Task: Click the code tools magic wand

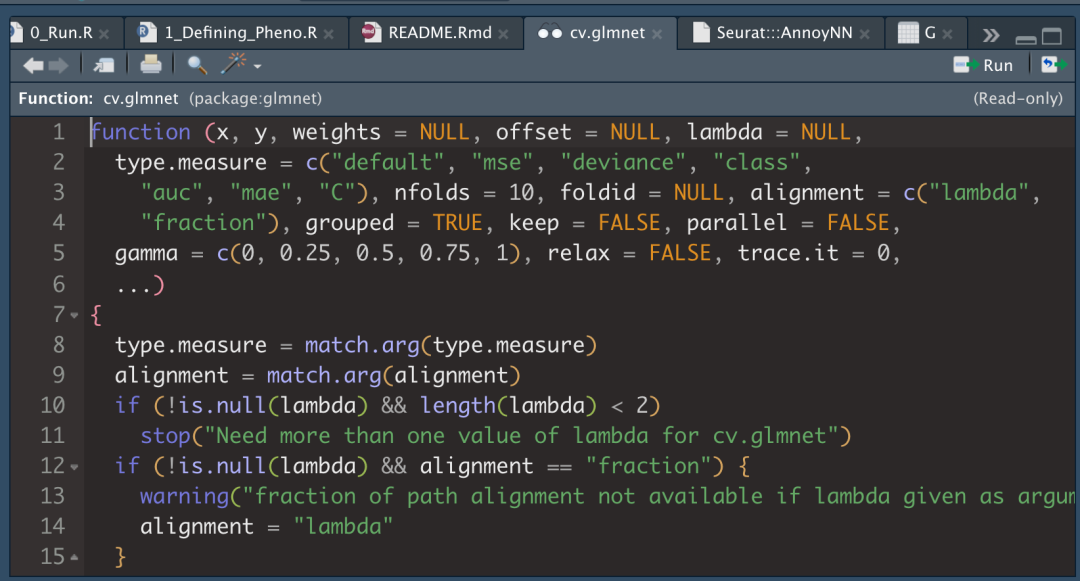Action: click(233, 64)
